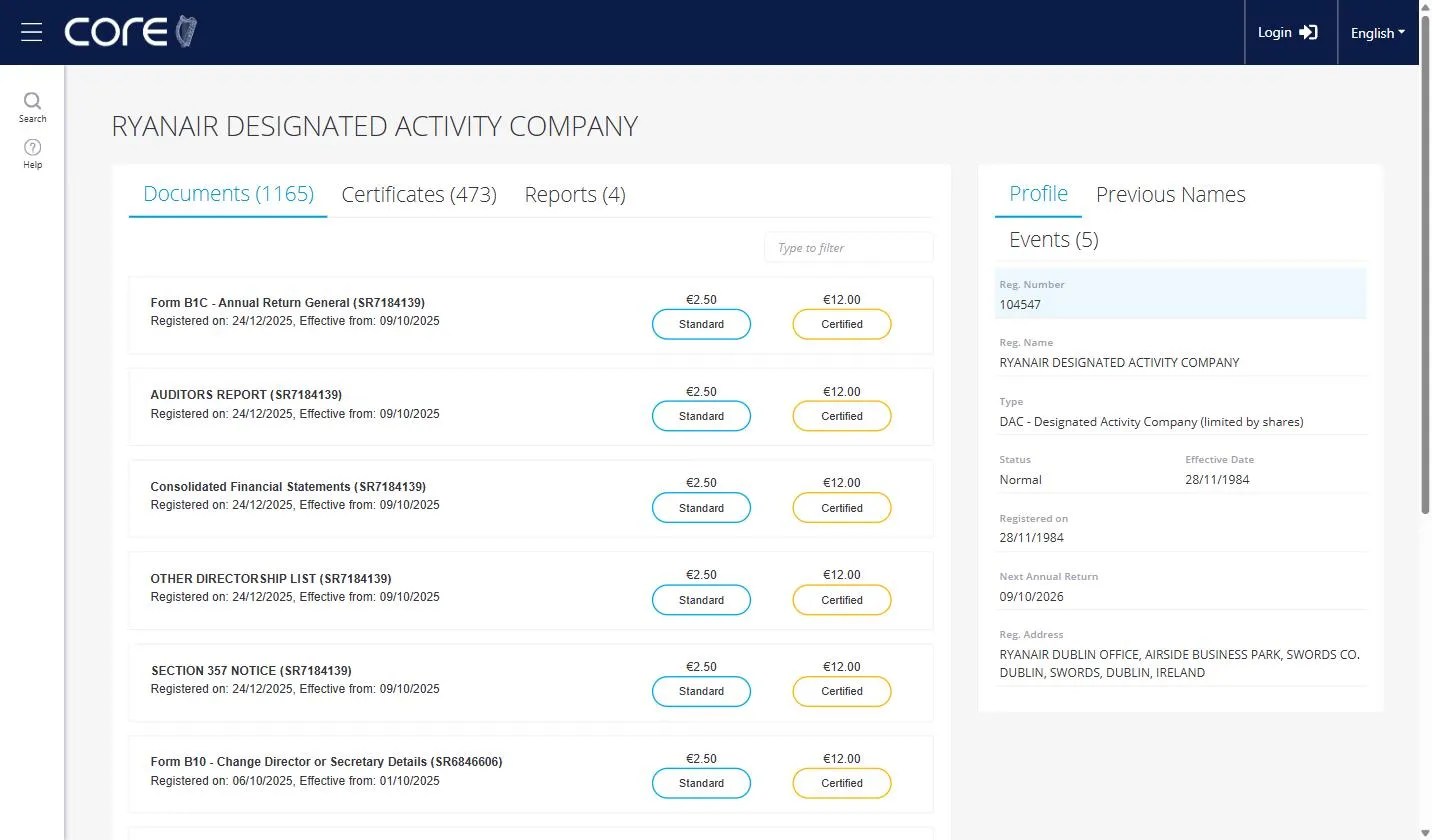Open the Events (5) tab

tap(1054, 239)
